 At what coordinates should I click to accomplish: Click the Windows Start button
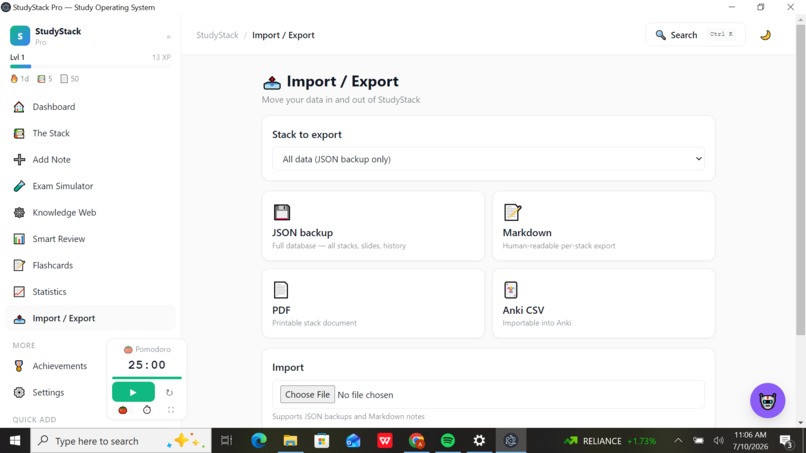pyautogui.click(x=15, y=441)
